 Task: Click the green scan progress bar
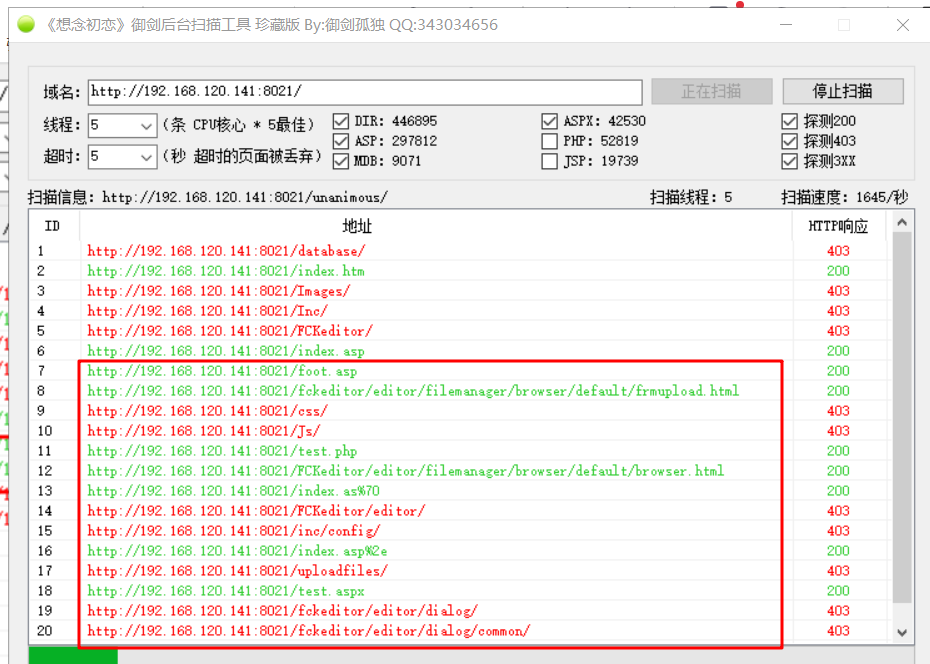pos(73,656)
